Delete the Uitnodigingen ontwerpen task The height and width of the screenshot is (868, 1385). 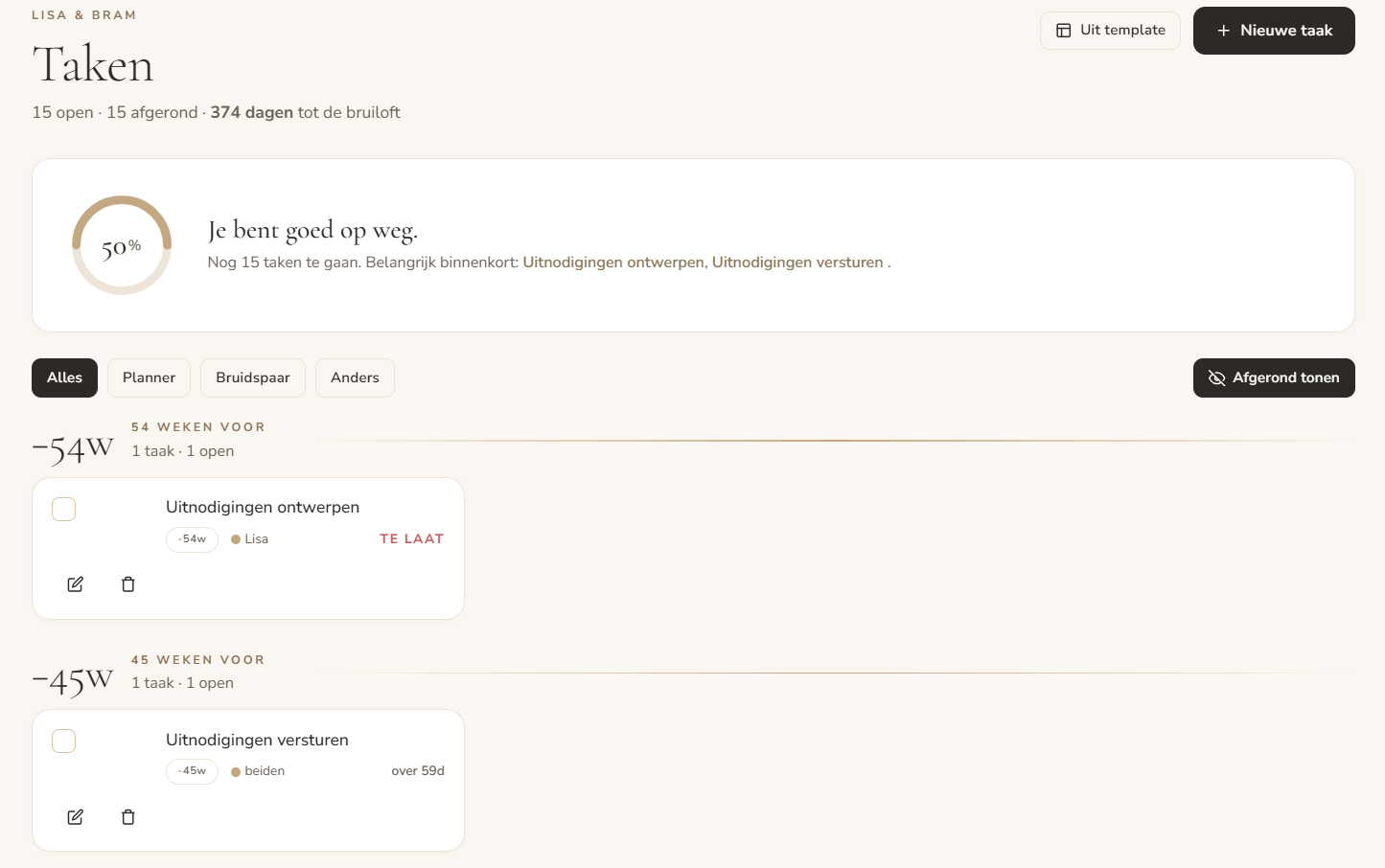coord(128,584)
